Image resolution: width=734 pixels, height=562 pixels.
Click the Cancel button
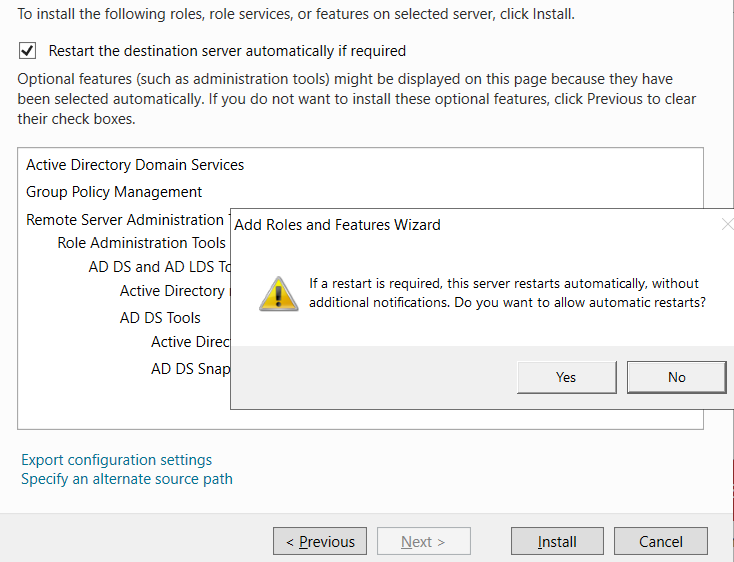[x=661, y=541]
